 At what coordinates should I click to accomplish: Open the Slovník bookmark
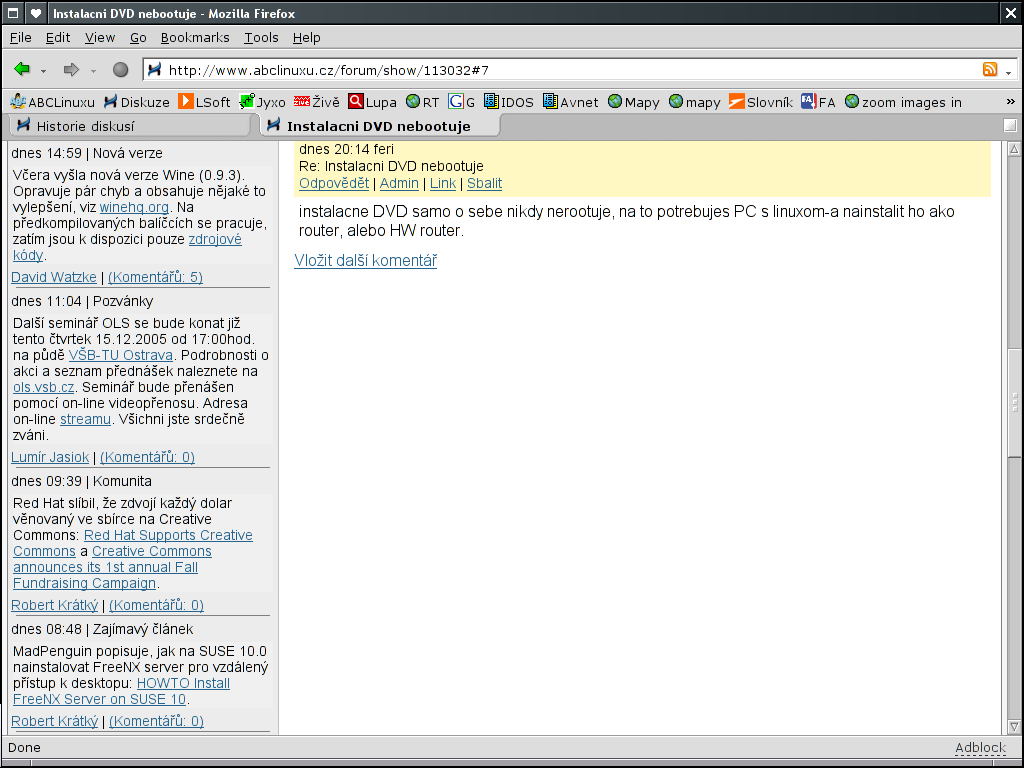click(x=760, y=102)
